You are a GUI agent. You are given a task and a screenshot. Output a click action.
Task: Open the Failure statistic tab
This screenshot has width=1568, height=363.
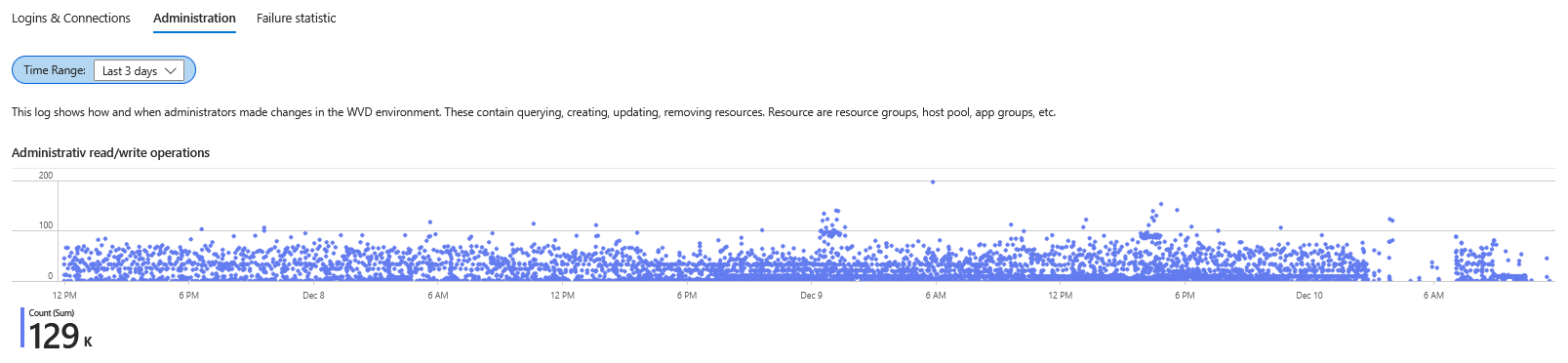[296, 19]
